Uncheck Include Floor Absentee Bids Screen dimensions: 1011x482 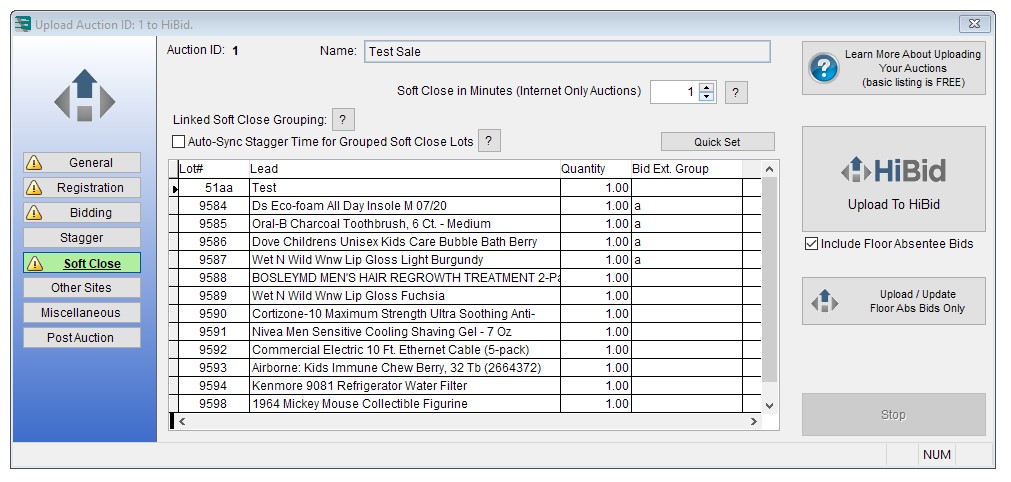812,244
